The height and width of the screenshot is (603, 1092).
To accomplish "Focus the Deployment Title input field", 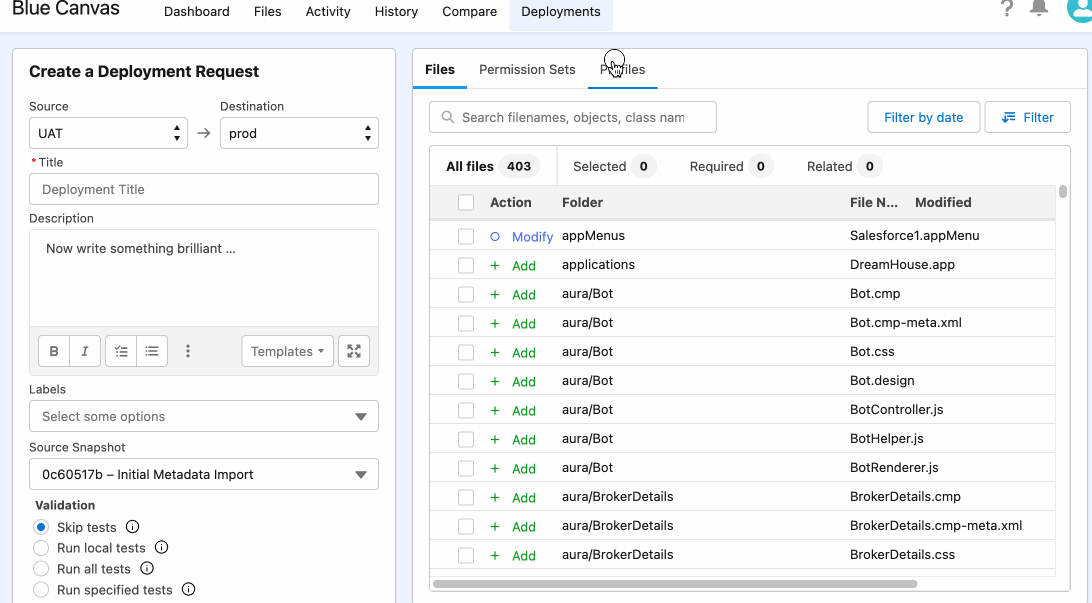I will [203, 189].
